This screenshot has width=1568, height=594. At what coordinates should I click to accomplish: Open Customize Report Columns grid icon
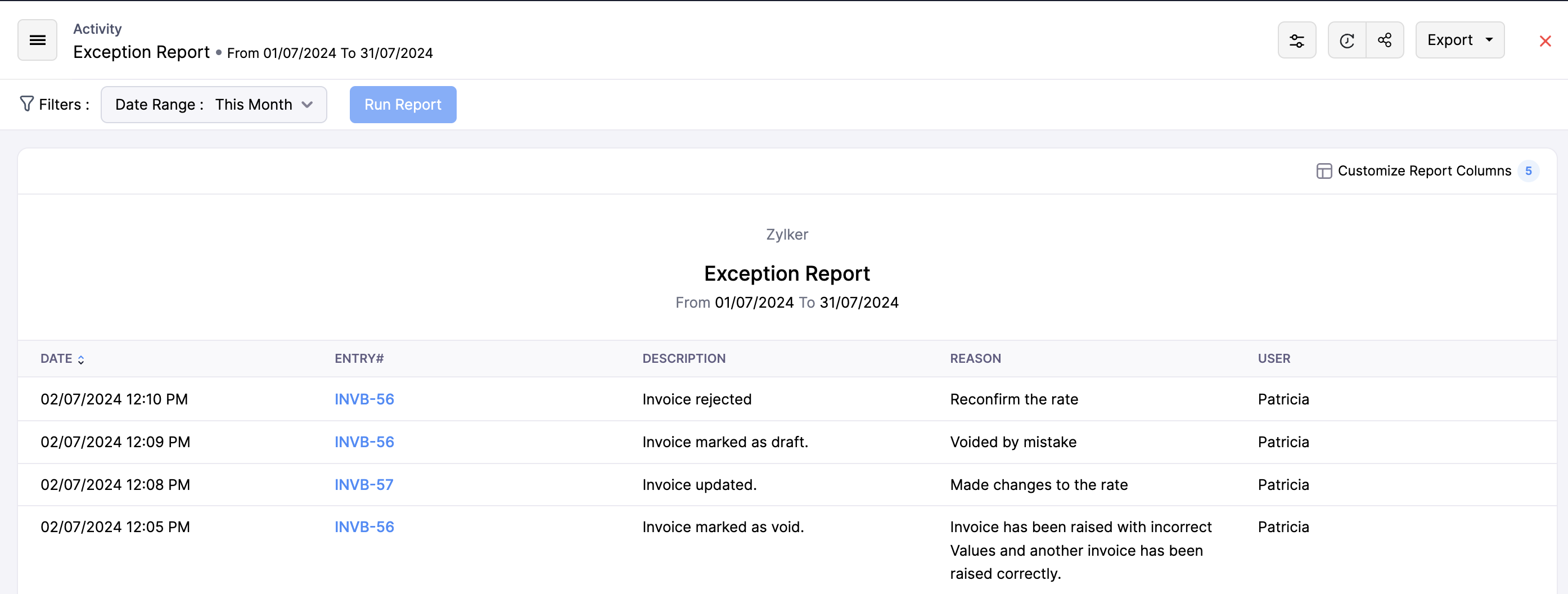point(1324,171)
